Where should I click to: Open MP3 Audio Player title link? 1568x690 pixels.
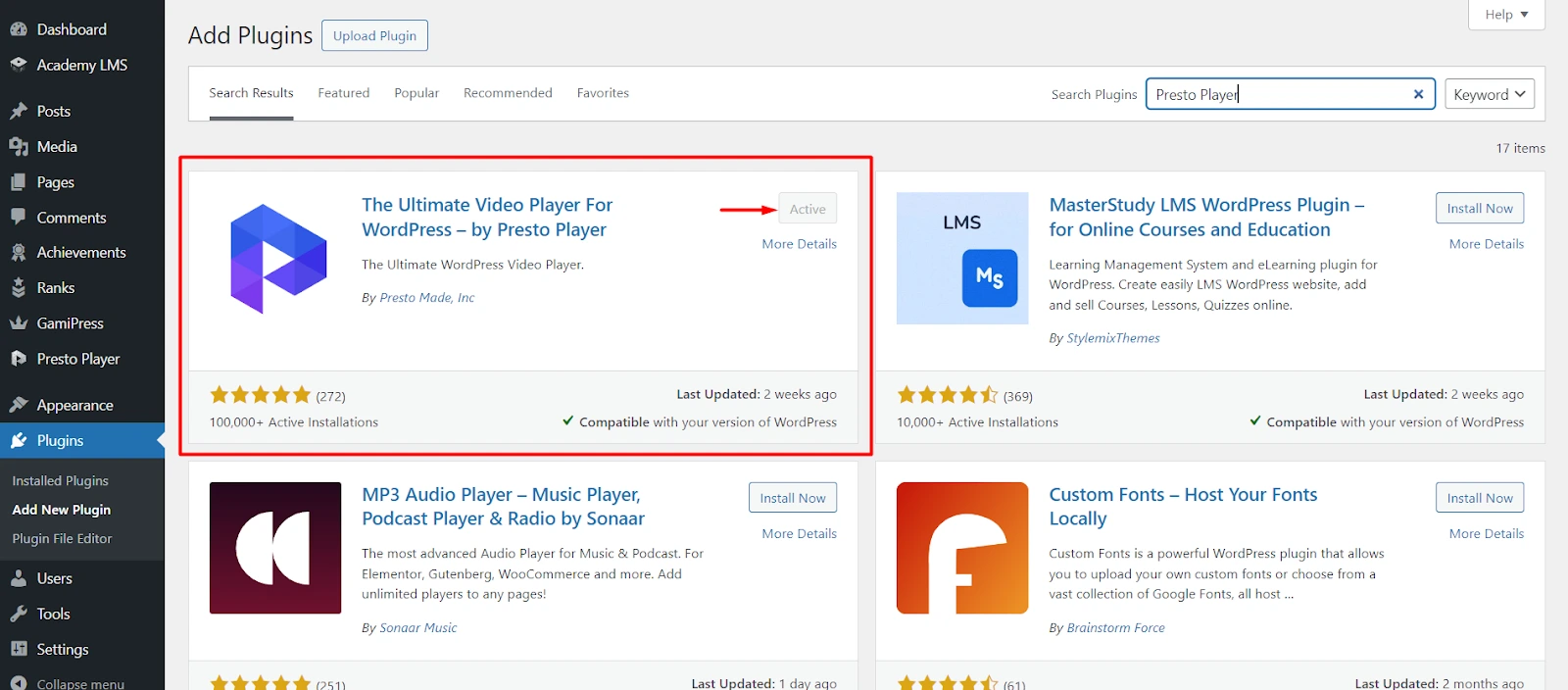503,507
